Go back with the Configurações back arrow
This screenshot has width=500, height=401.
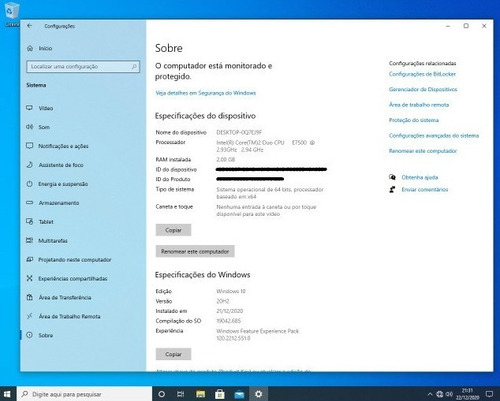click(x=30, y=26)
